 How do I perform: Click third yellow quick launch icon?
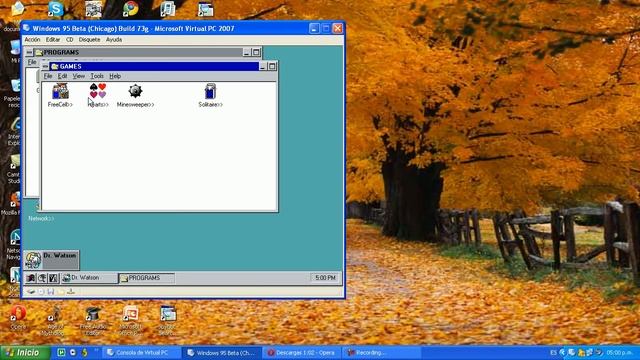coord(84,353)
